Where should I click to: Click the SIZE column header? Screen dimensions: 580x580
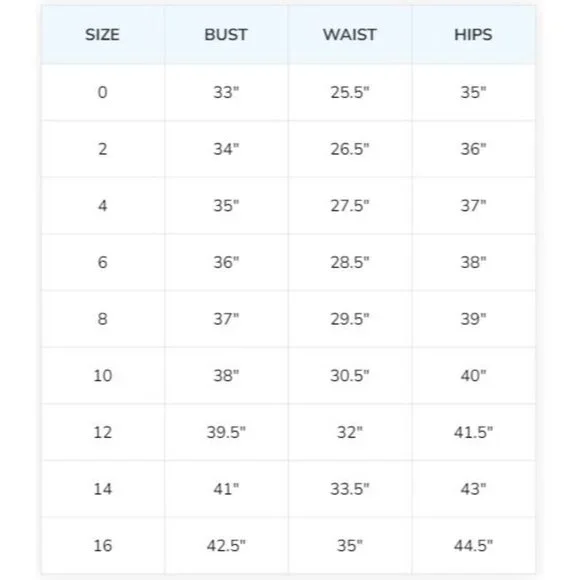(102, 35)
